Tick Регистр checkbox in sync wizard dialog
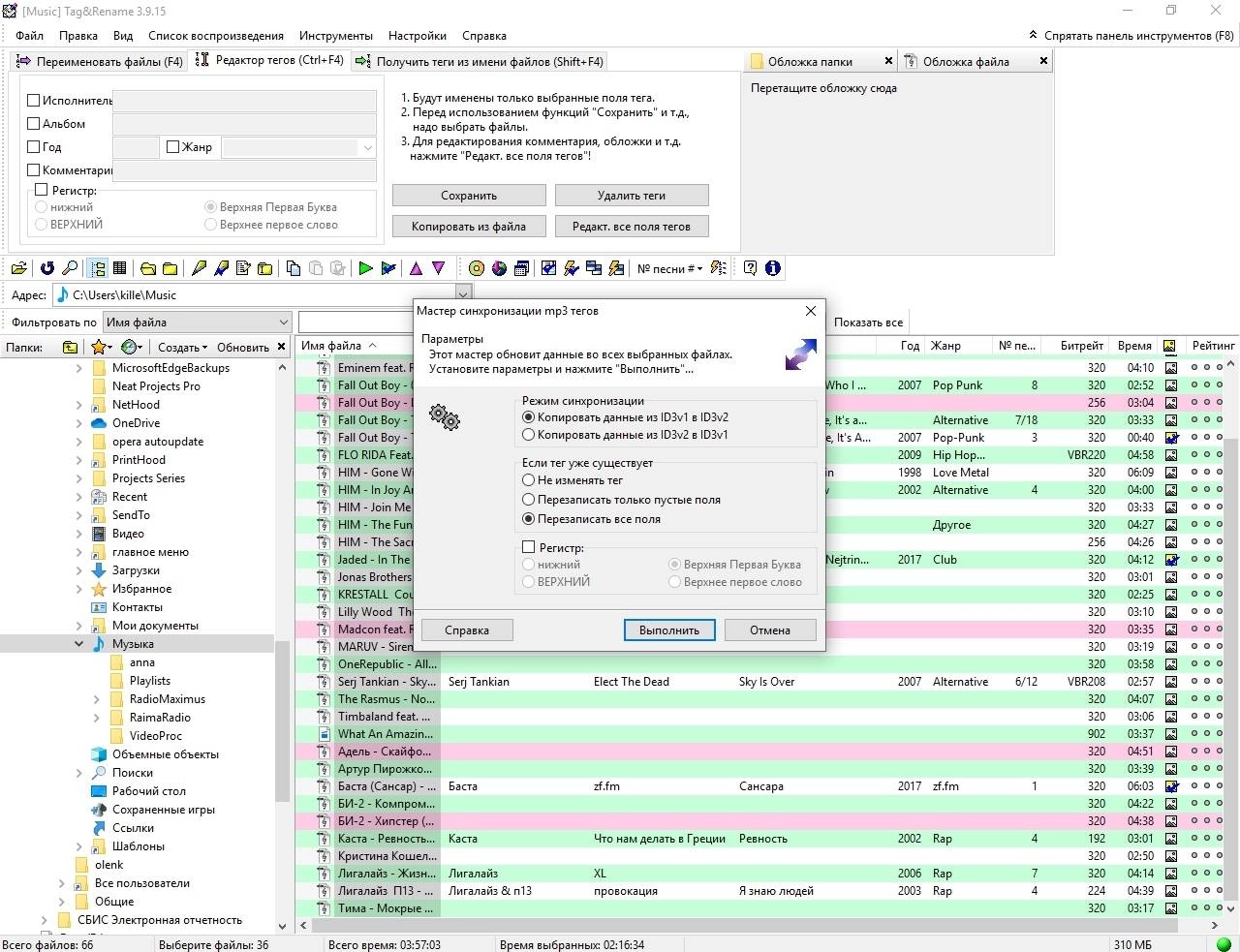 click(x=529, y=547)
